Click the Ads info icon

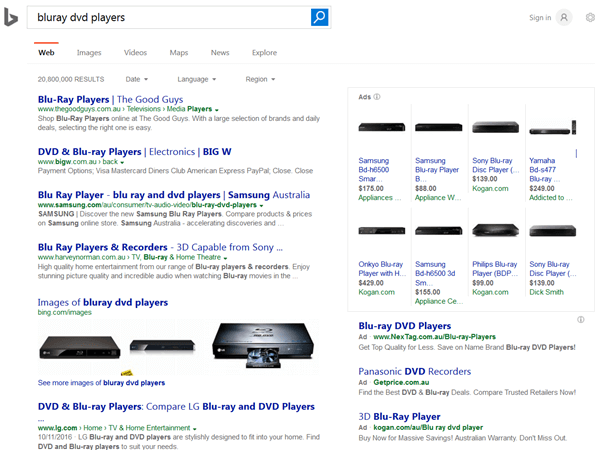click(377, 97)
